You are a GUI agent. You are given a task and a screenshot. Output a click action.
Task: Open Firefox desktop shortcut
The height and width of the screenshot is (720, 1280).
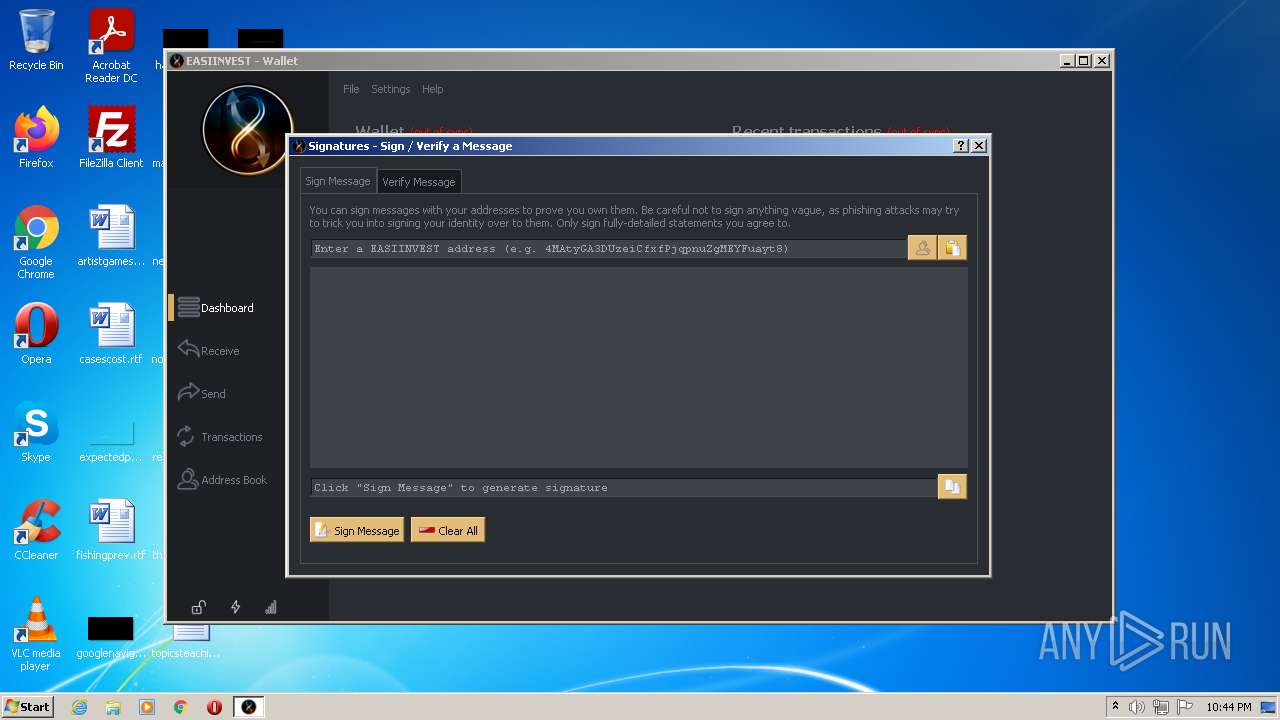(36, 138)
